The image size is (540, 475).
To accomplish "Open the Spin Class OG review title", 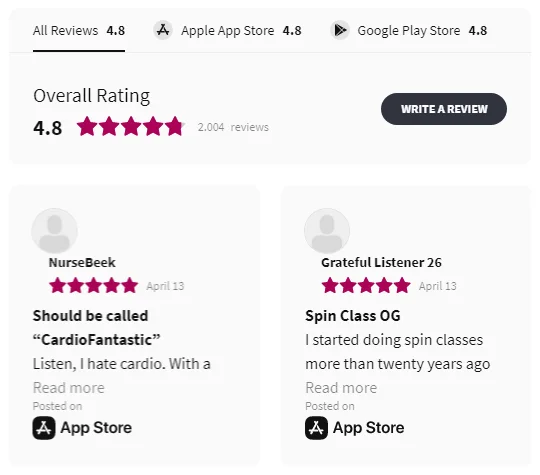I will point(353,316).
